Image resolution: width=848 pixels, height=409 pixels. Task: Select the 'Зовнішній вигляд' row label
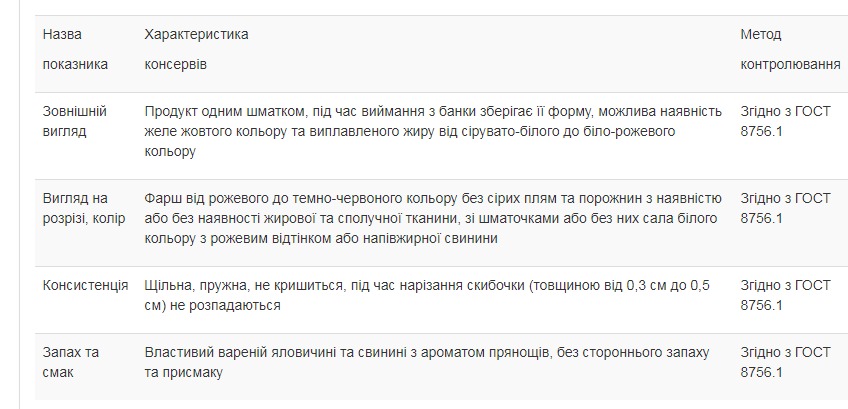(x=75, y=121)
